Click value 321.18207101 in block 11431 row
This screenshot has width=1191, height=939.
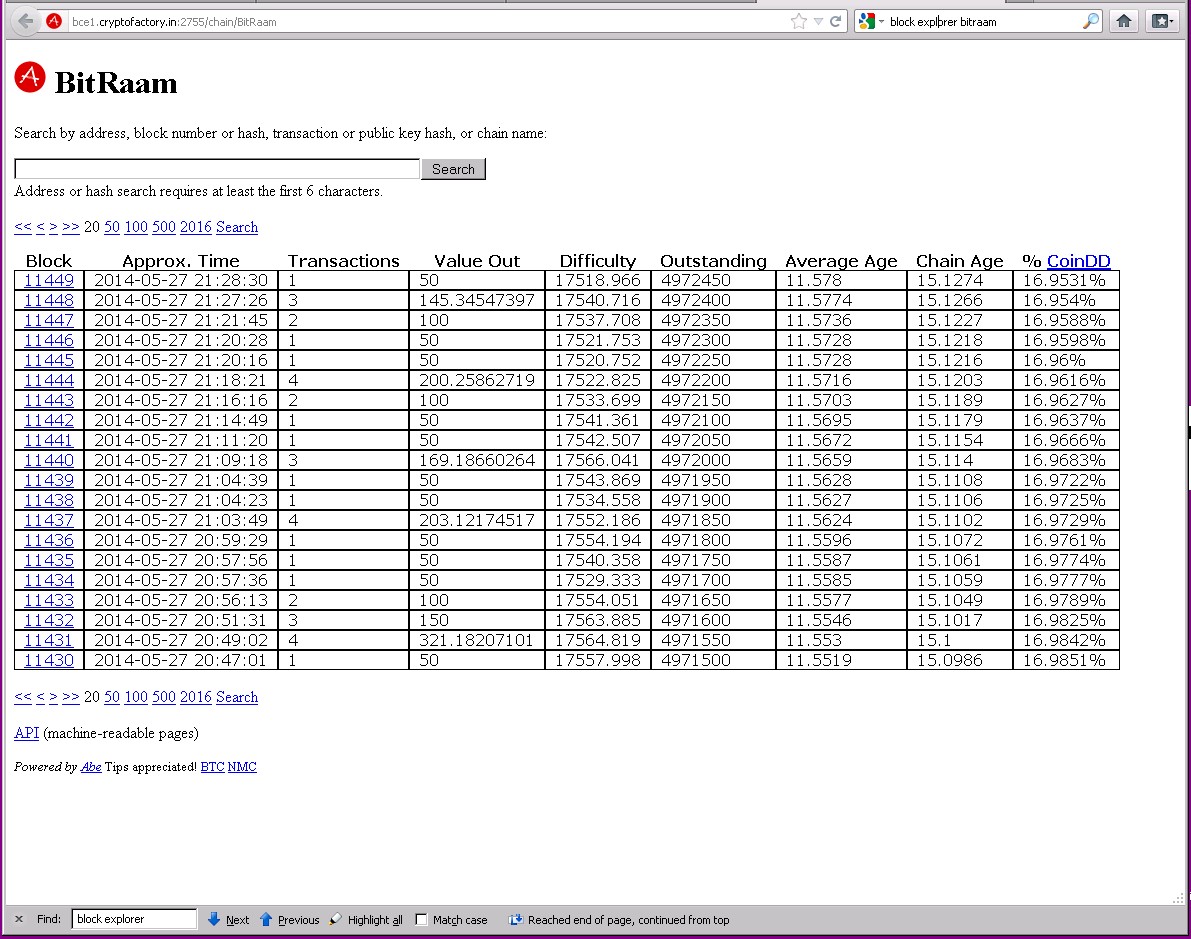tap(476, 640)
